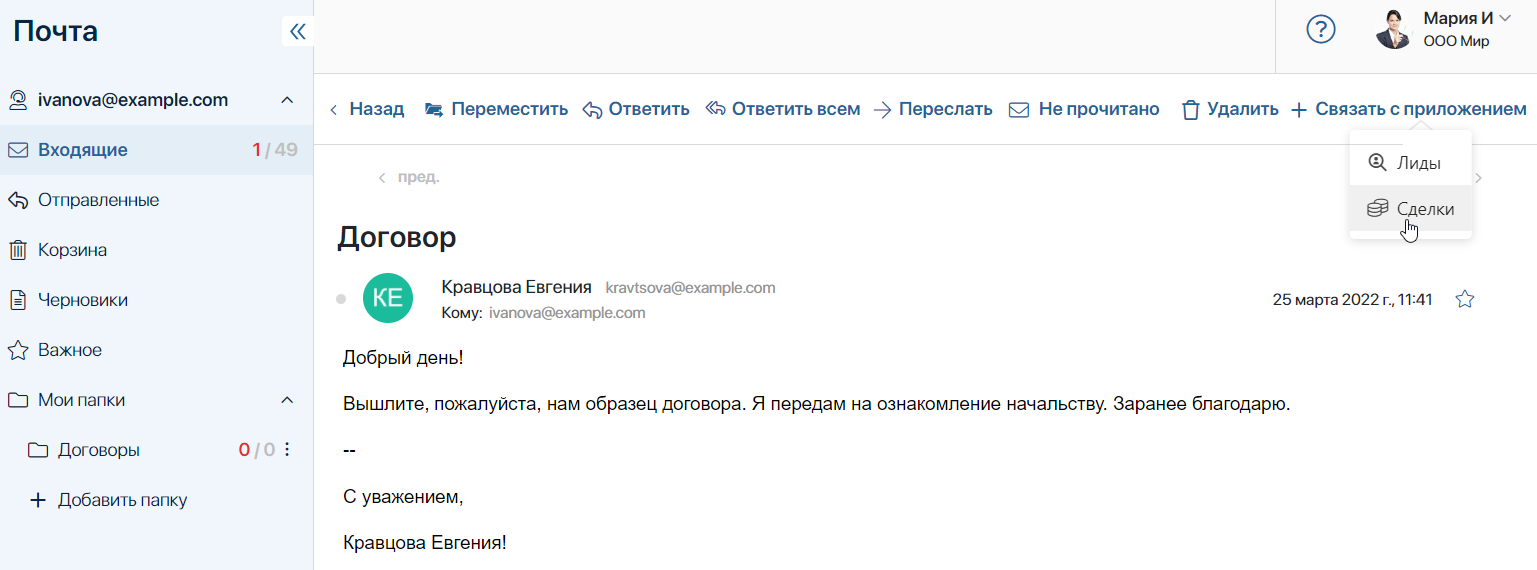Click recipient address ivanova@example.com in Кому line

tap(567, 313)
